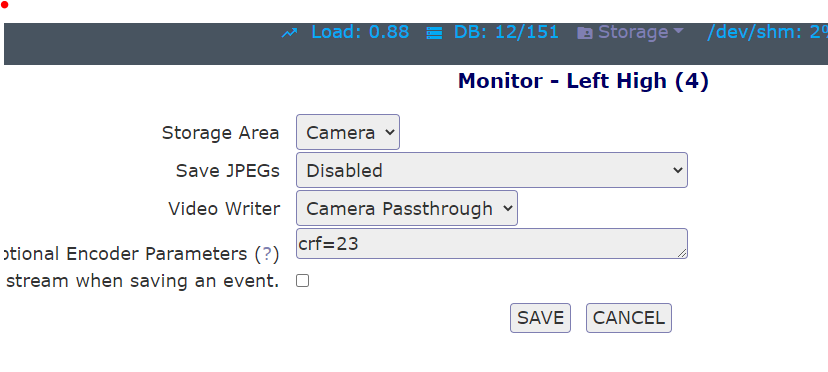The width and height of the screenshot is (828, 372).
Task: Click the DB 12/151 status text
Action: [506, 32]
